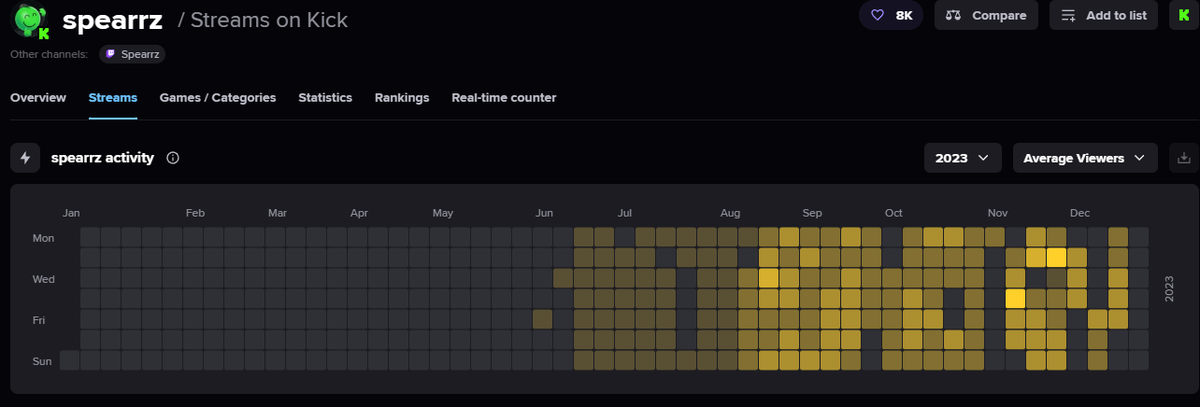Click the Oct month label

pyautogui.click(x=893, y=213)
